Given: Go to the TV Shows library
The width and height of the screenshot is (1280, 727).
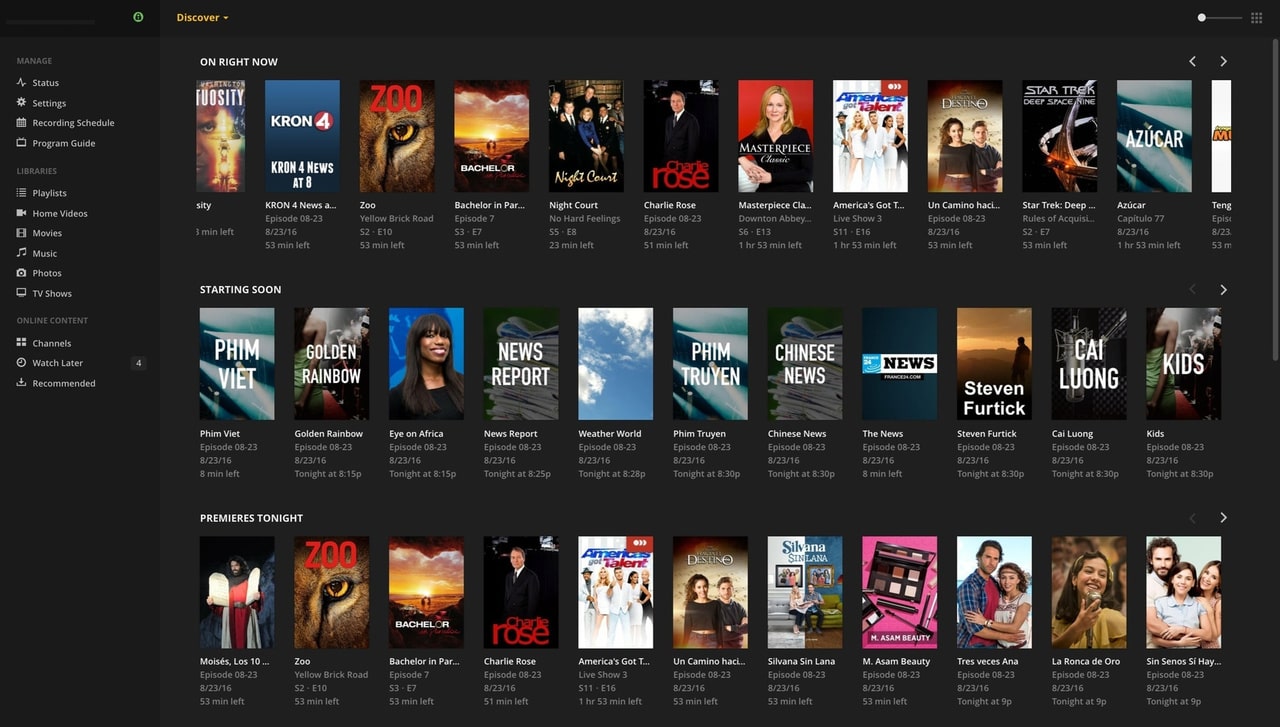Looking at the screenshot, I should coord(51,293).
